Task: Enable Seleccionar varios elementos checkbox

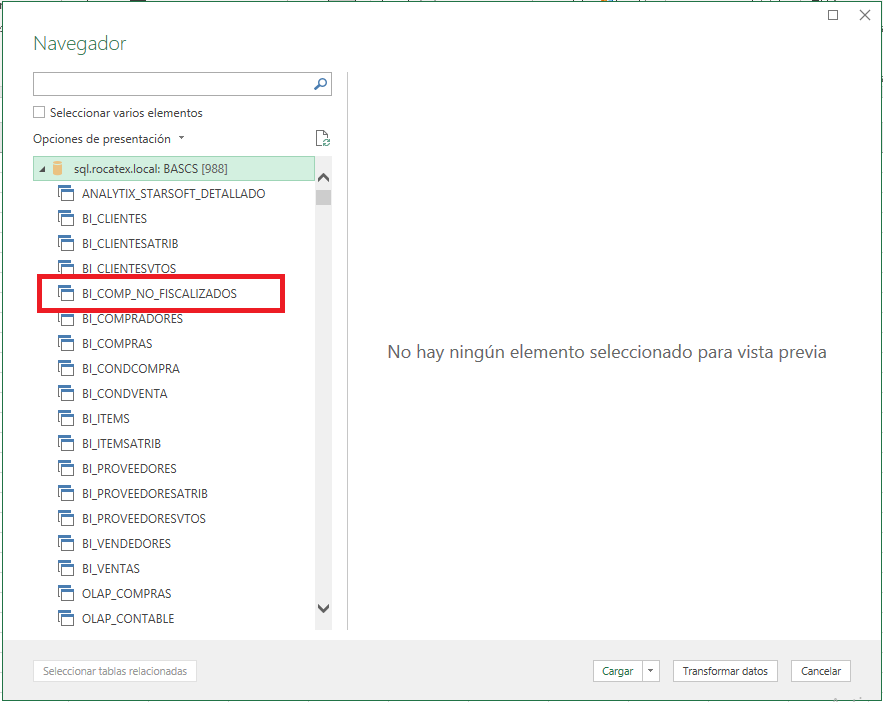Action: point(40,113)
